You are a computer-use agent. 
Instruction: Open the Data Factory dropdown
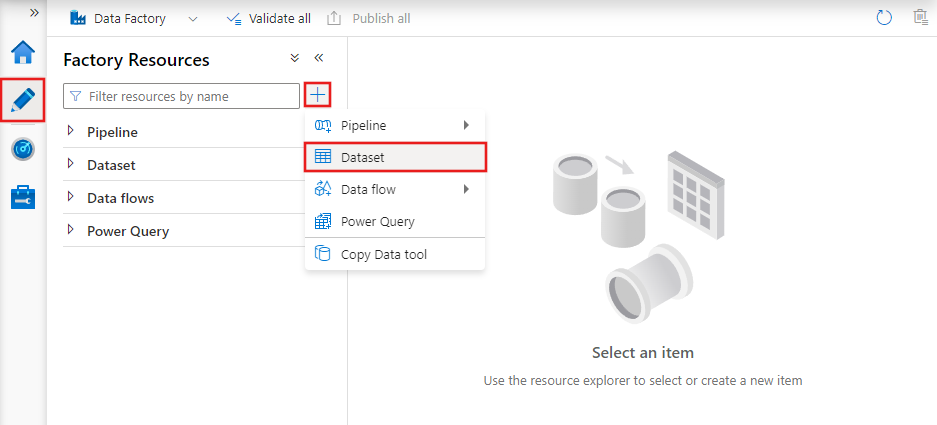pos(192,19)
